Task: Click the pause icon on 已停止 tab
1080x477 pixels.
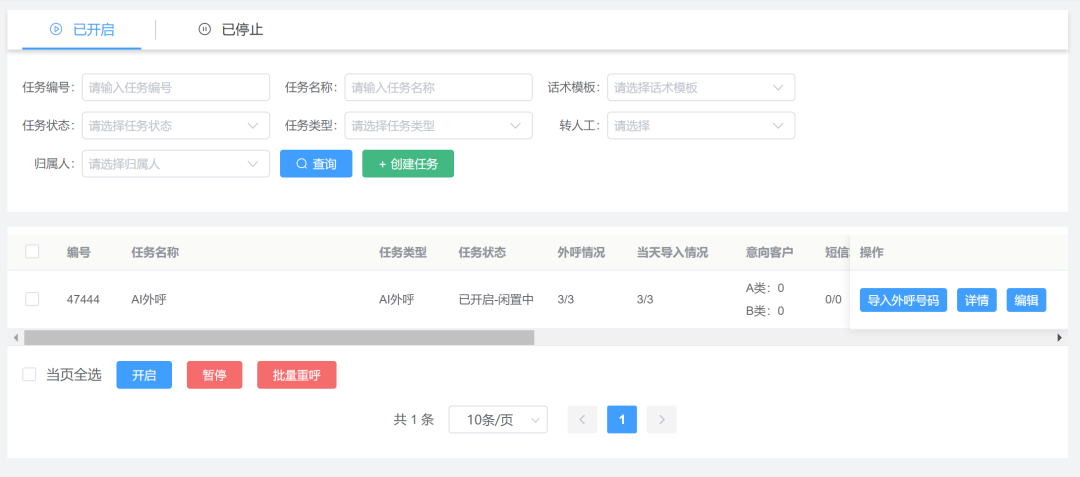Action: point(204,30)
